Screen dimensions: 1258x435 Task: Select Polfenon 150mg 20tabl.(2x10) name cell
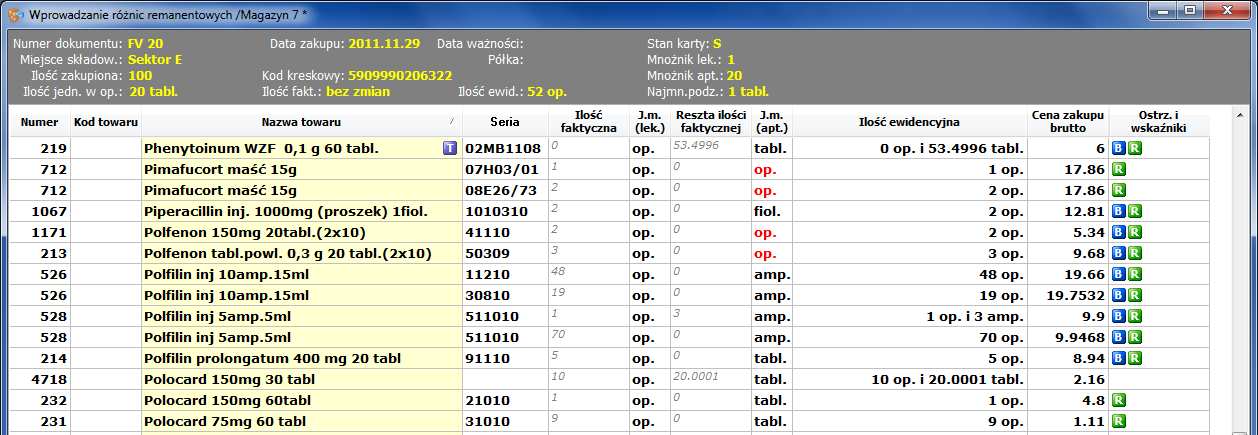(302, 232)
